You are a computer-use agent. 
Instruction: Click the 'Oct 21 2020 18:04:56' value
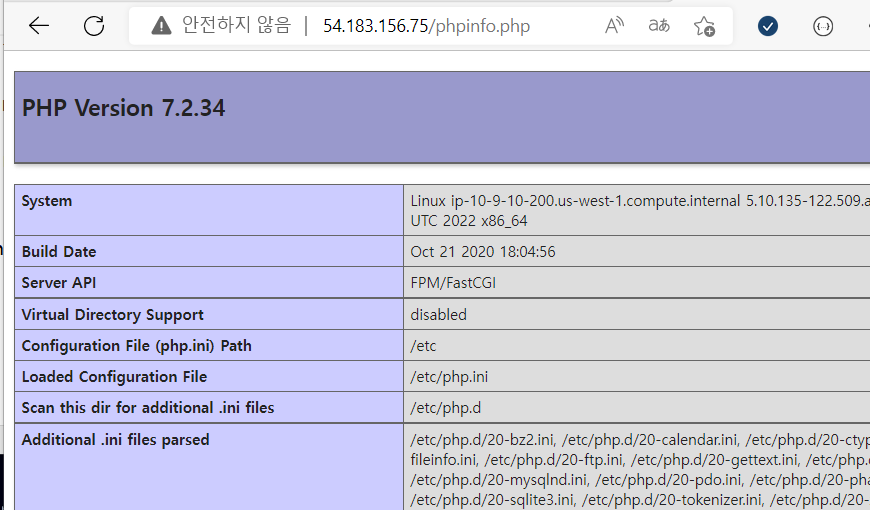(483, 251)
